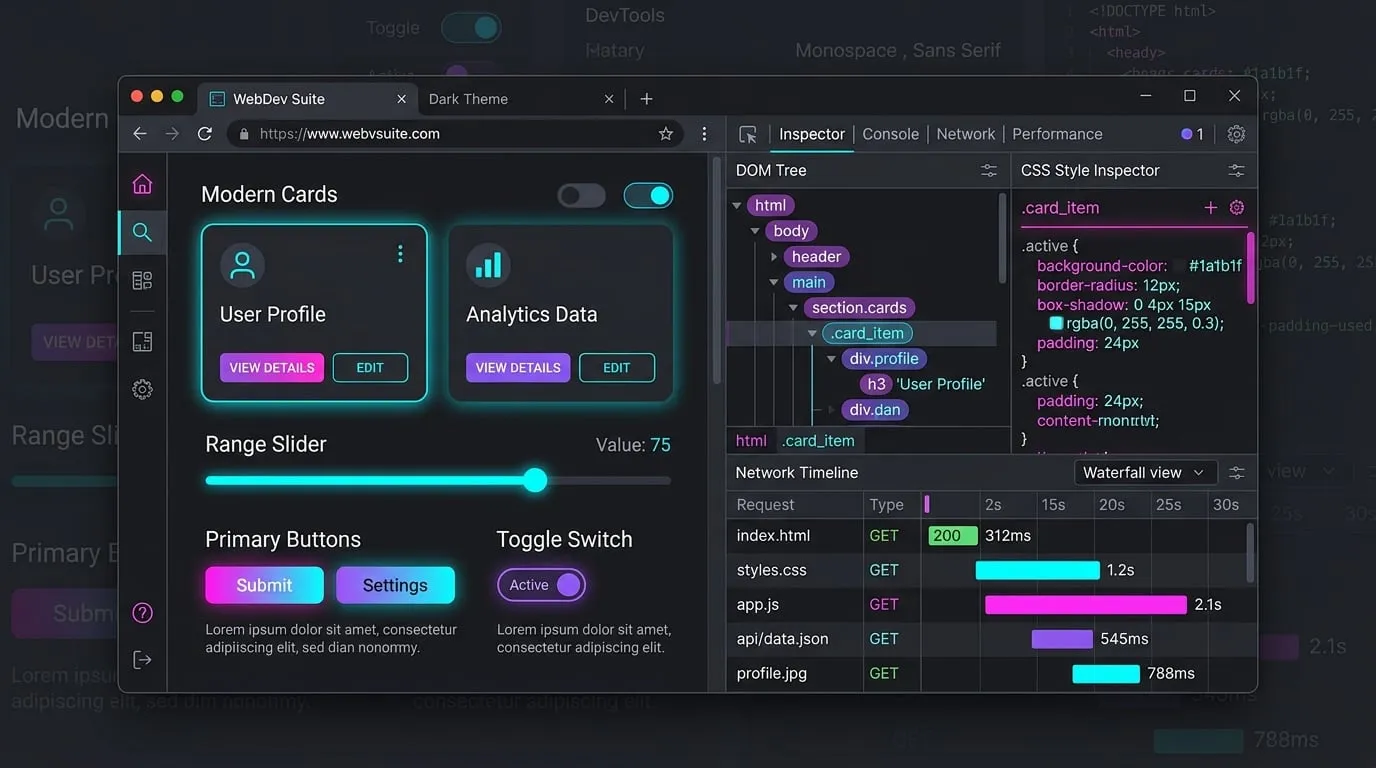1376x768 pixels.
Task: Select the WebDev Suite browser tab
Action: tap(307, 99)
